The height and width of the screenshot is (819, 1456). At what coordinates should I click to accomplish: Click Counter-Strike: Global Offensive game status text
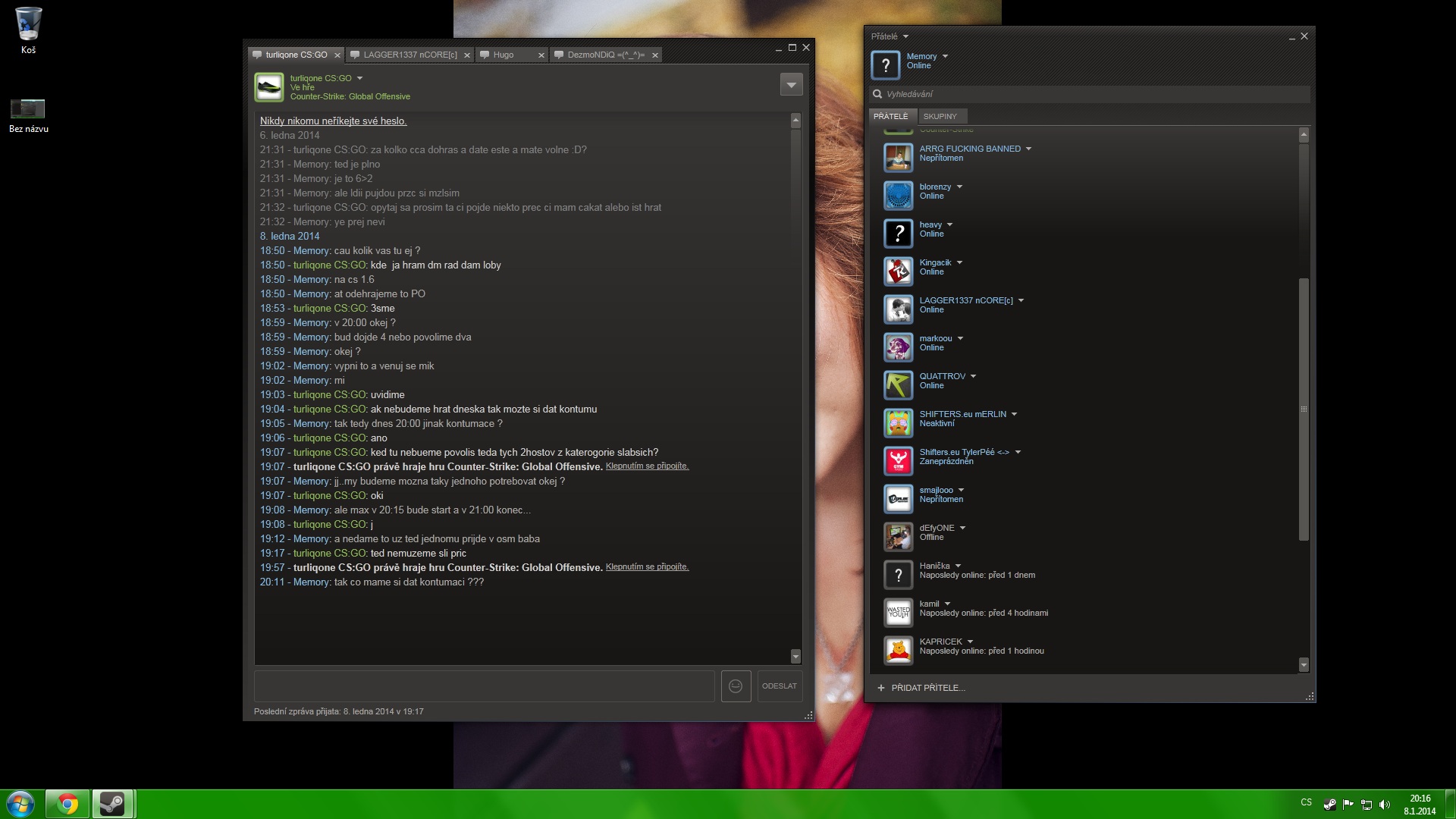pyautogui.click(x=350, y=96)
